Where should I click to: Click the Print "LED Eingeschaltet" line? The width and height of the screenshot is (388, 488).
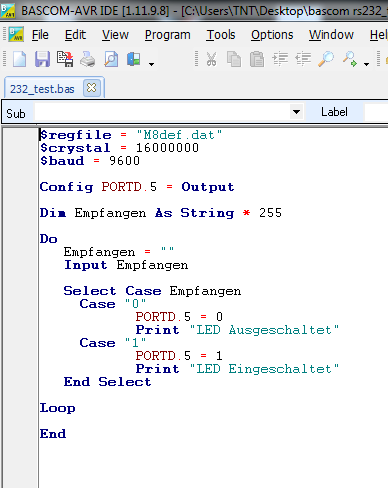[x=237, y=369]
